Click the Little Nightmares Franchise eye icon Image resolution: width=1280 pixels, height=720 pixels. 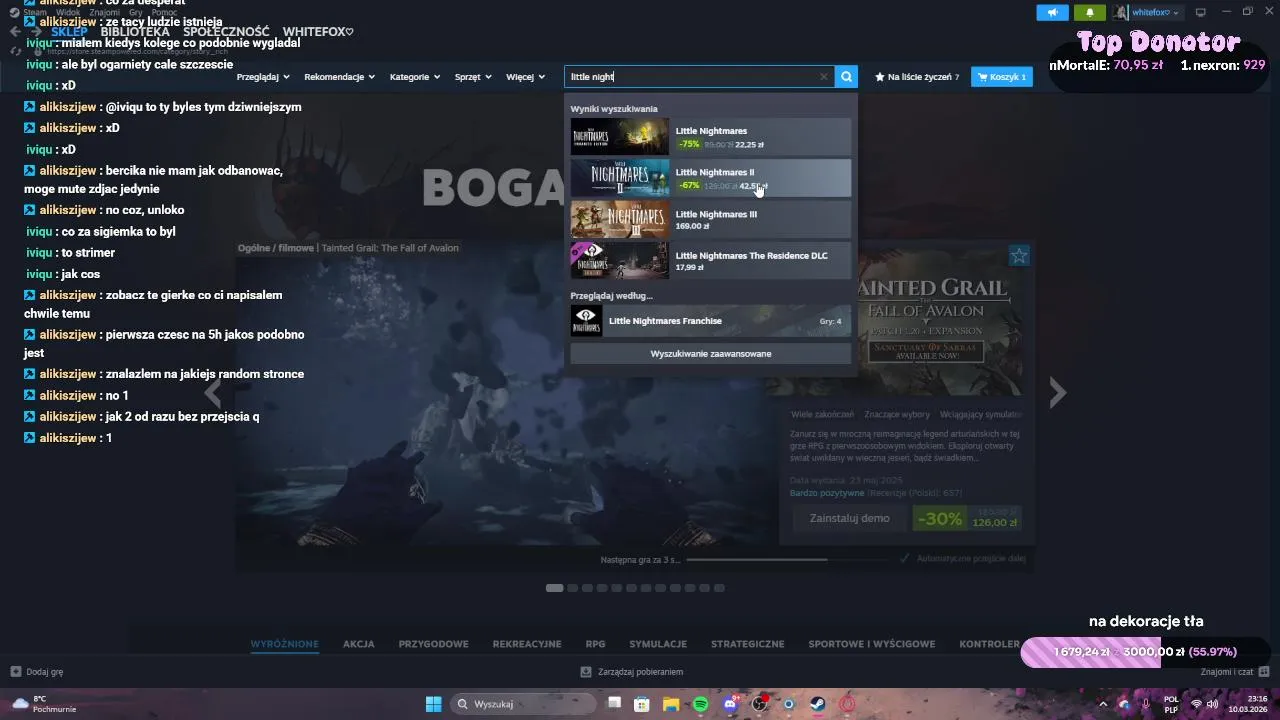click(586, 321)
